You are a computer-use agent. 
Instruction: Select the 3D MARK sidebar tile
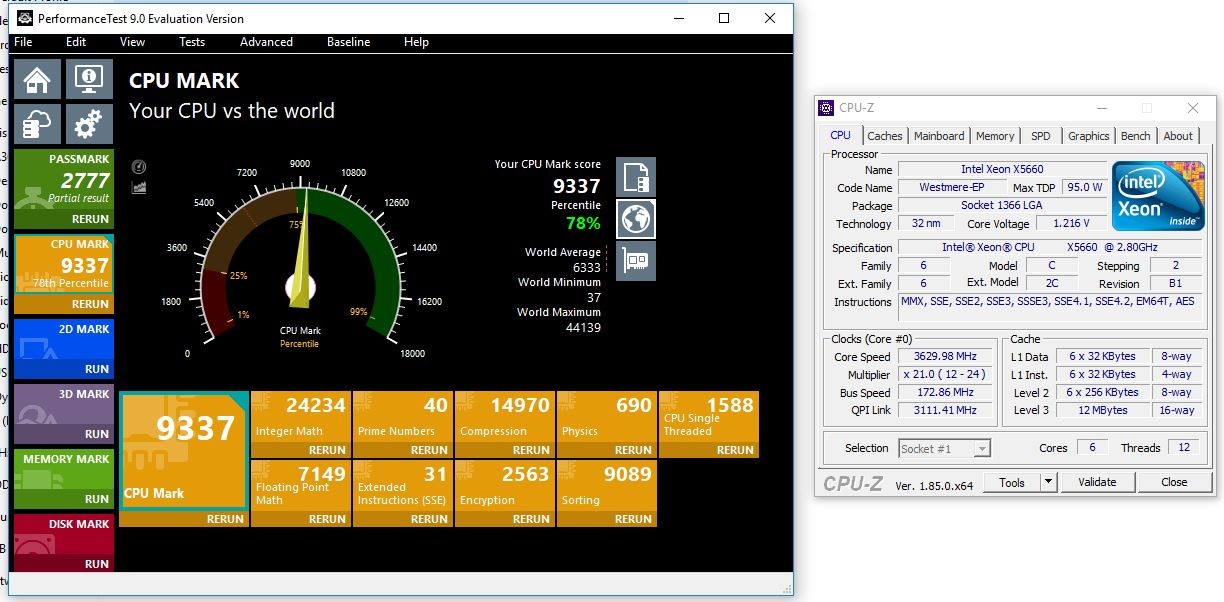click(62, 405)
